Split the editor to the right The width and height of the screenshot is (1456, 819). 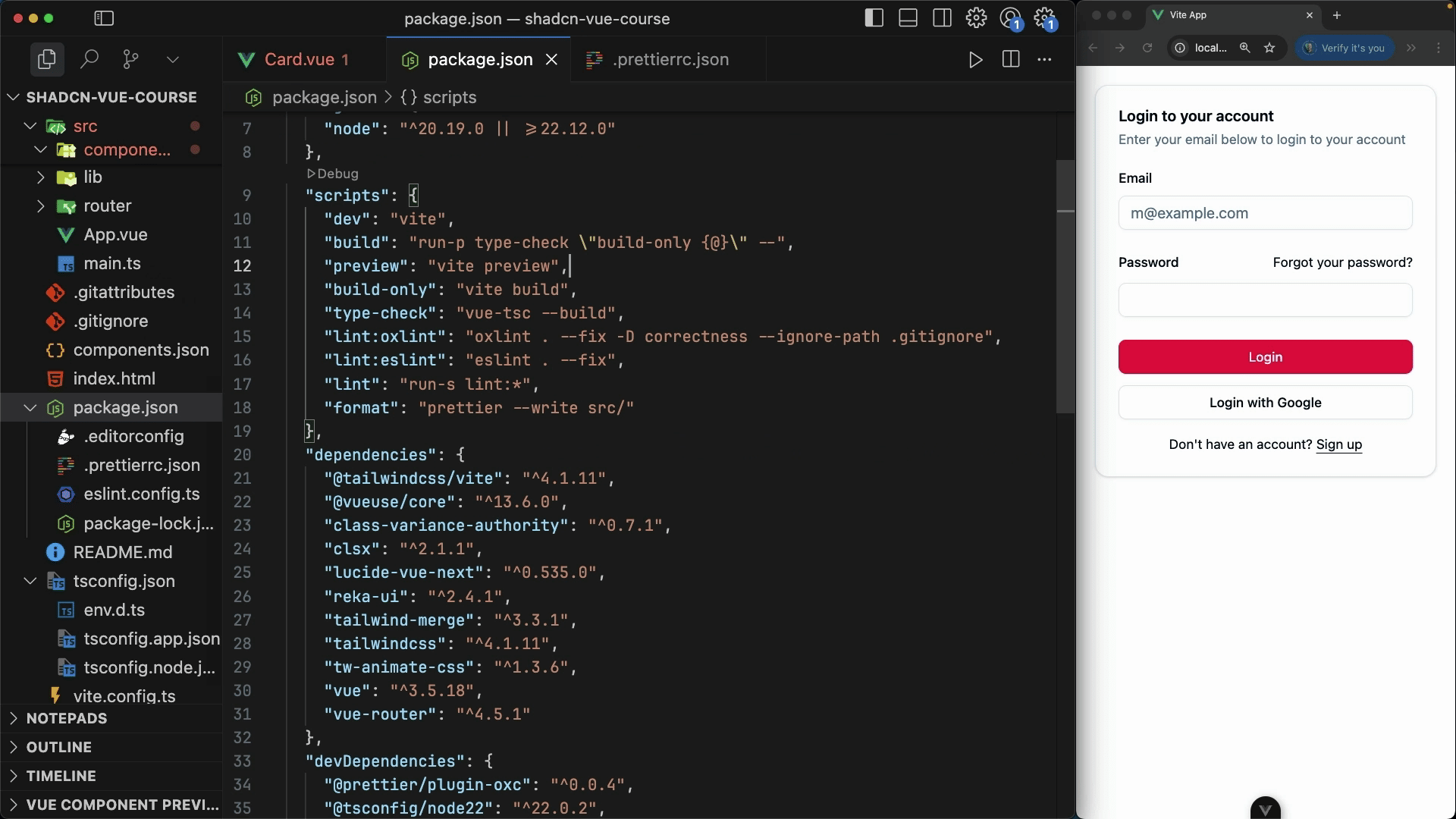point(1011,59)
